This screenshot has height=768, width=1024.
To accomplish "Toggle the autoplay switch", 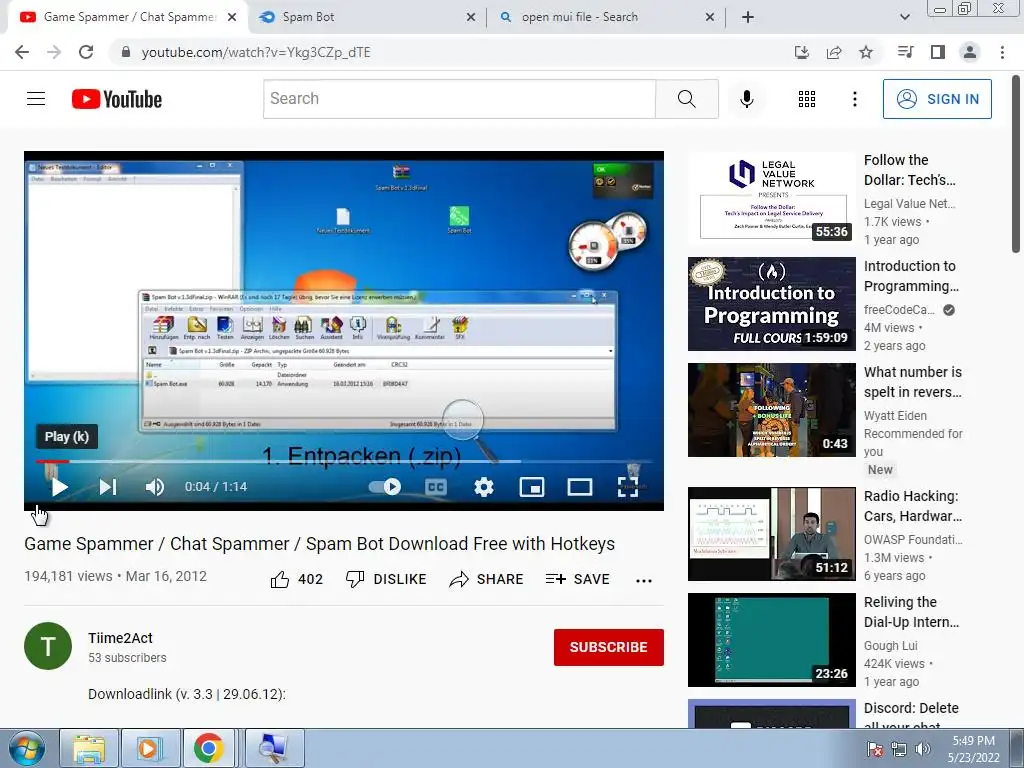I will [x=385, y=487].
